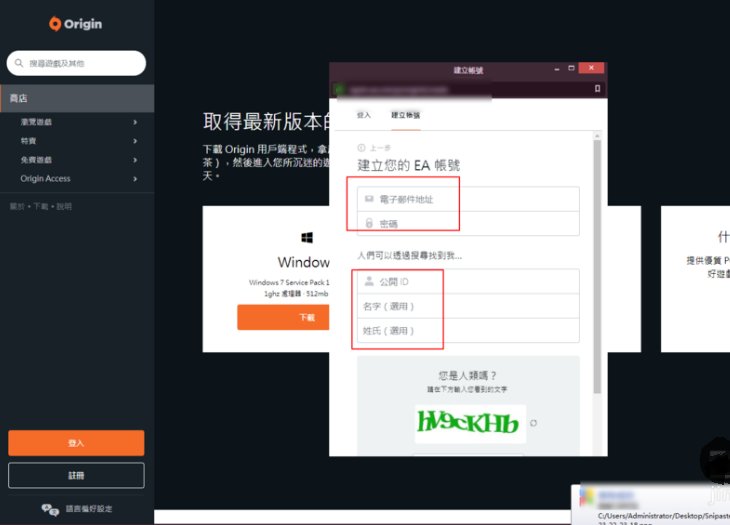
Task: Click the 上一步 back icon
Action: point(361,148)
